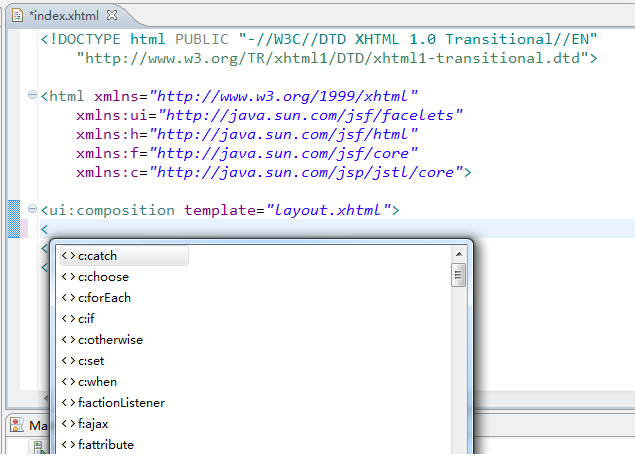This screenshot has height=456, width=635.
Task: Click the tag icon beside c:otherwise
Action: pos(68,340)
